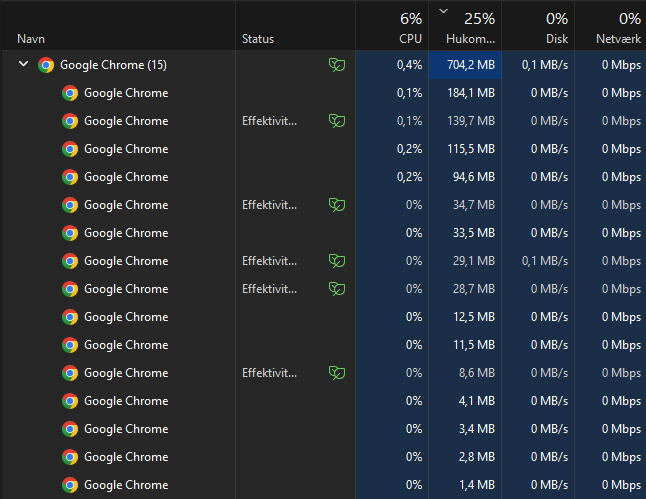Click the 4,1 MB memory value
This screenshot has width=646, height=499.
click(x=477, y=401)
